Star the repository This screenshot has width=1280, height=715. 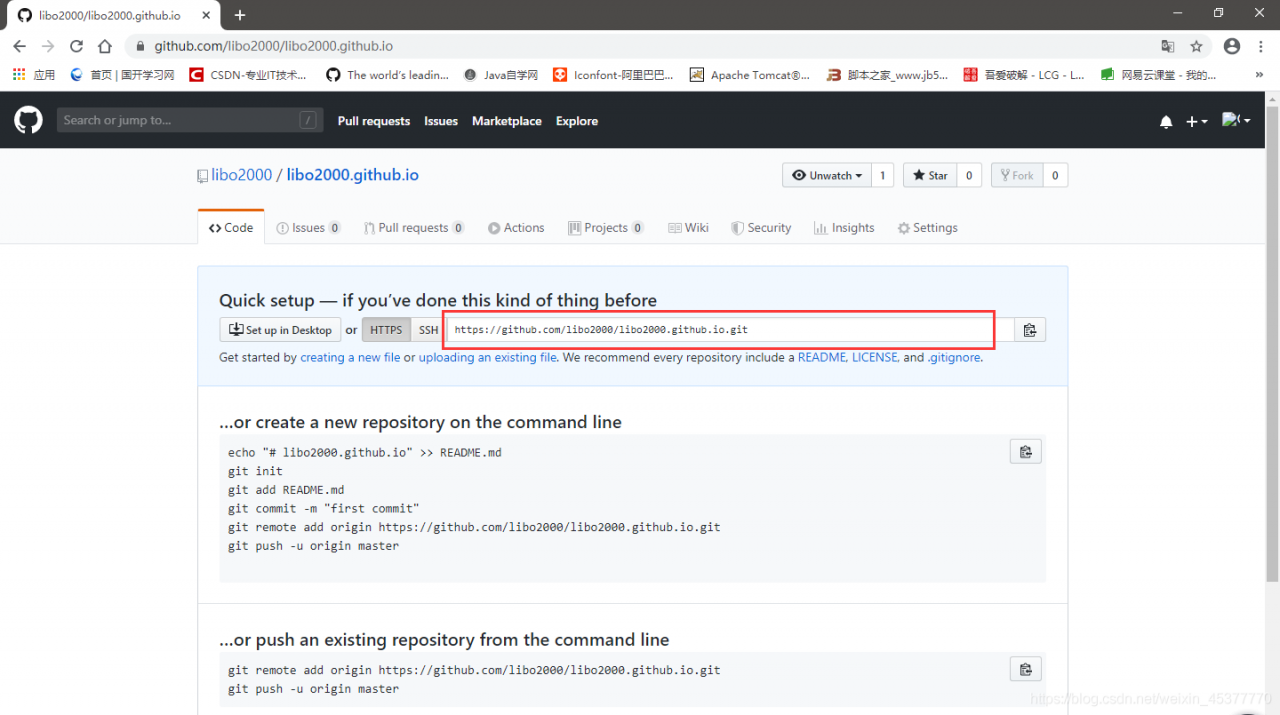(930, 175)
